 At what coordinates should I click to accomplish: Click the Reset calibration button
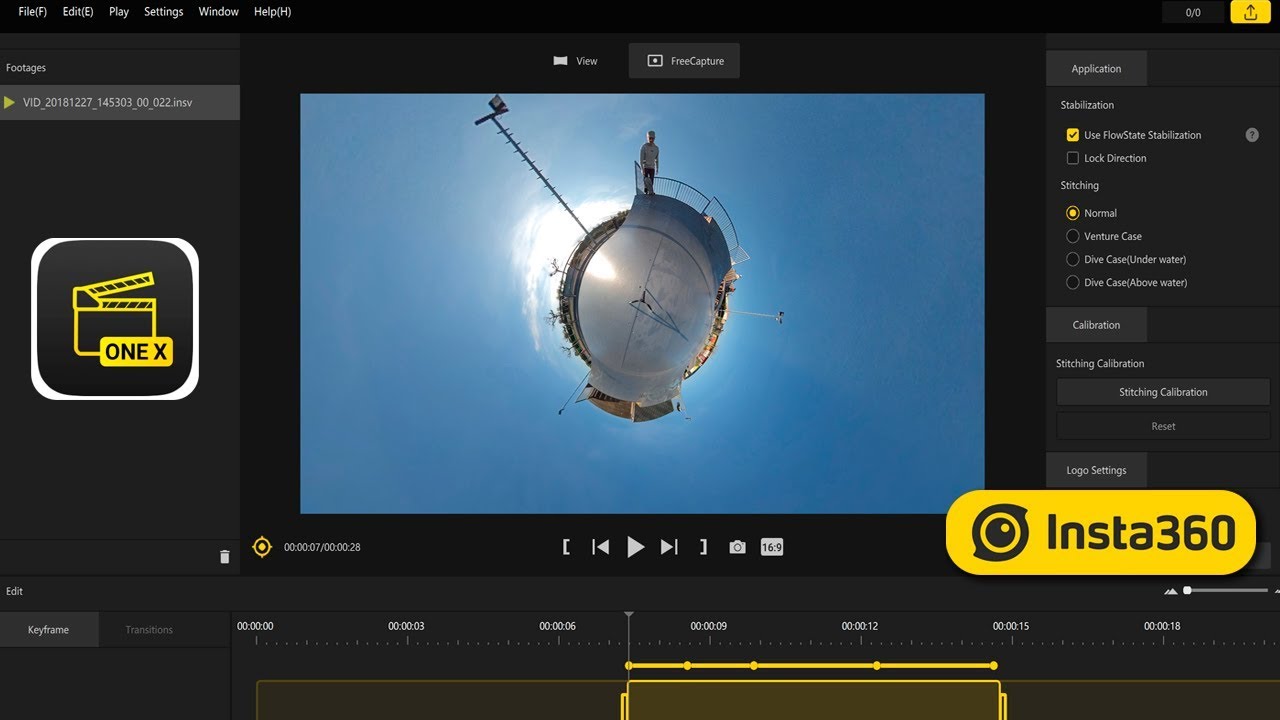point(1163,426)
